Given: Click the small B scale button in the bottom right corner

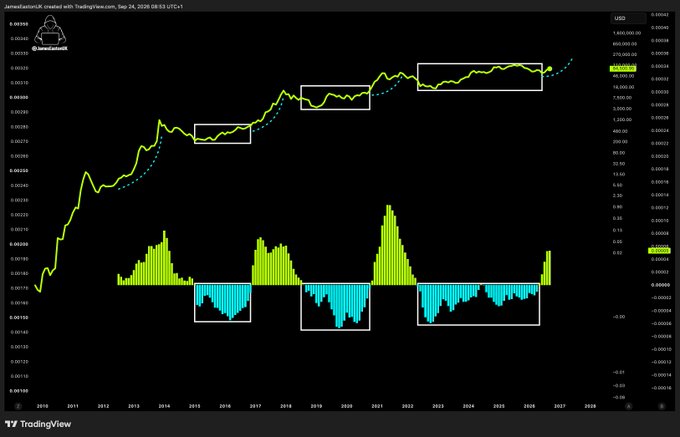Looking at the screenshot, I should coord(661,406).
